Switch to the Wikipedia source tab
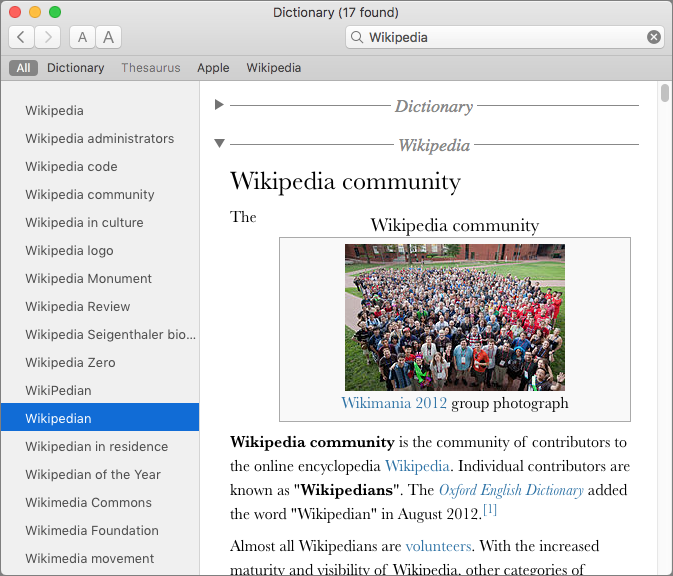Image resolution: width=673 pixels, height=576 pixels. (273, 68)
